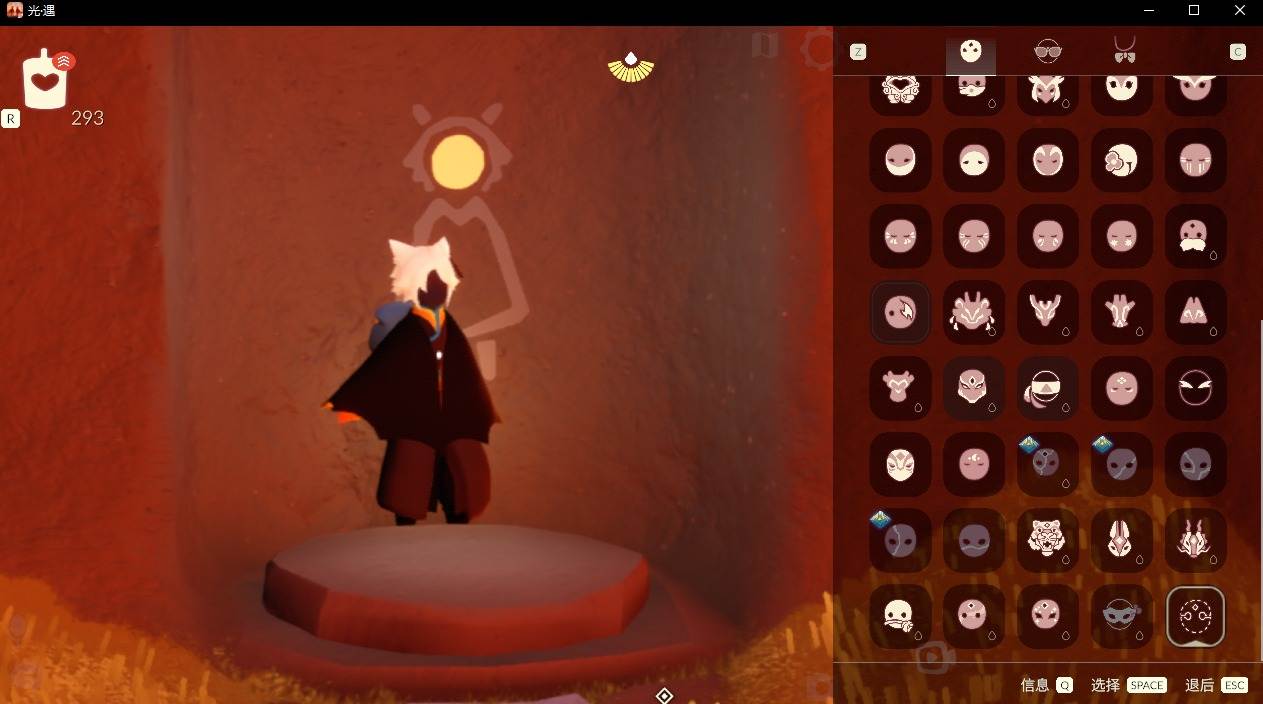Click the candle count 293
The image size is (1263, 704).
87,118
